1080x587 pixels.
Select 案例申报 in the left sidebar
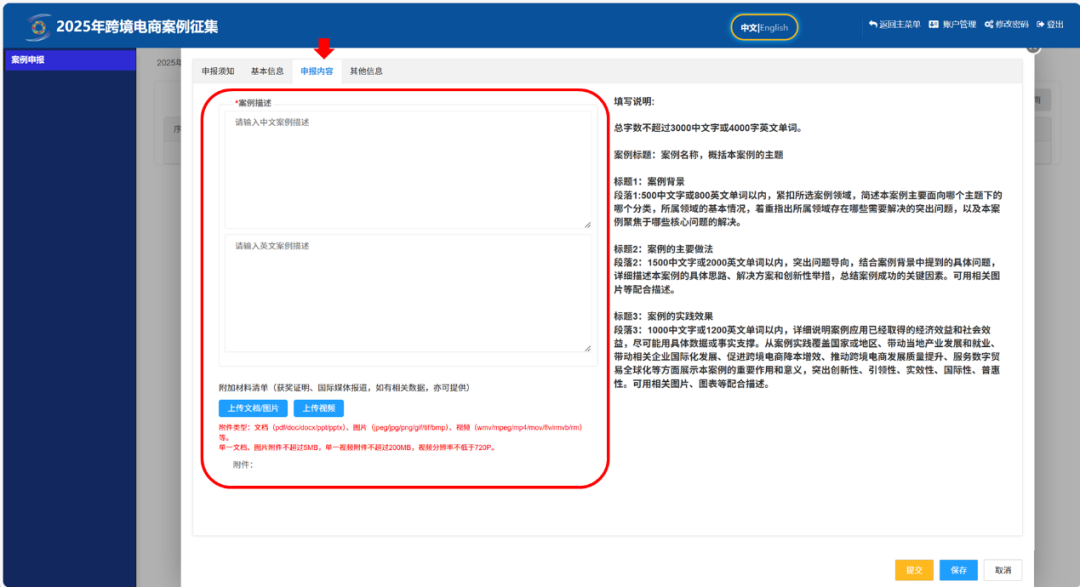[x=70, y=60]
